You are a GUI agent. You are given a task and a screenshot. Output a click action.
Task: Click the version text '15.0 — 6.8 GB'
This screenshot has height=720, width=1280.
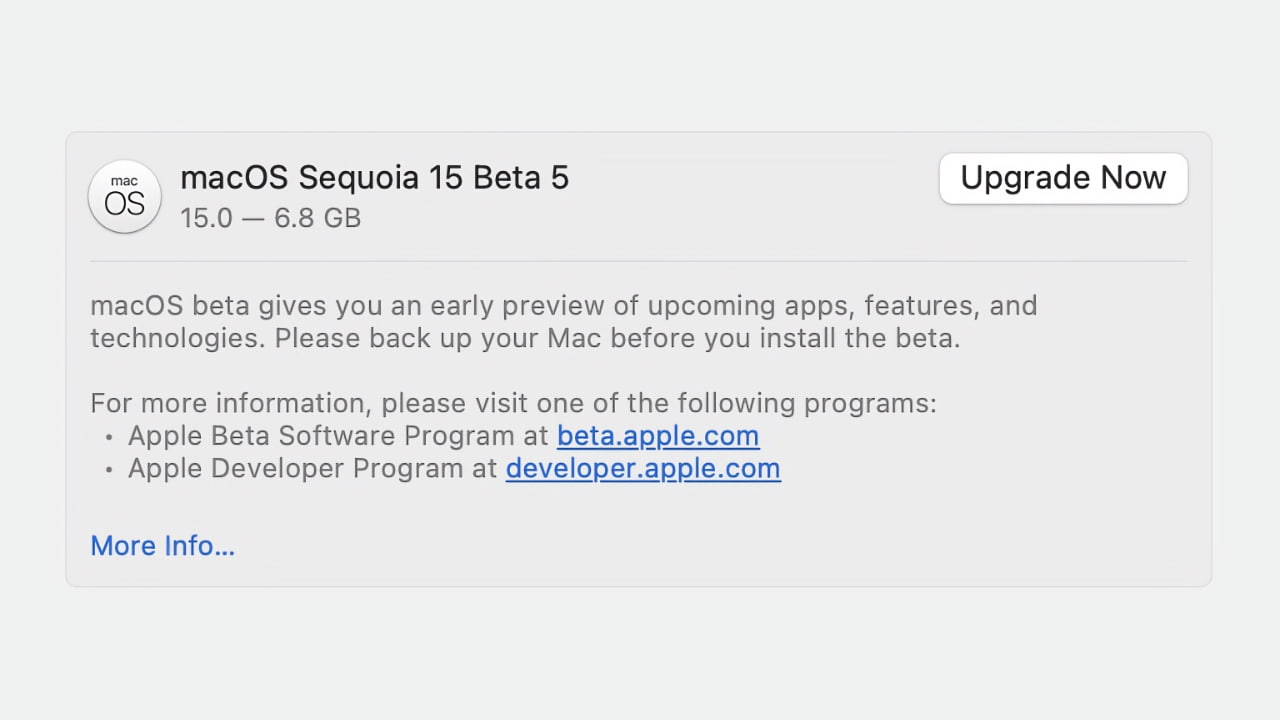tap(271, 218)
